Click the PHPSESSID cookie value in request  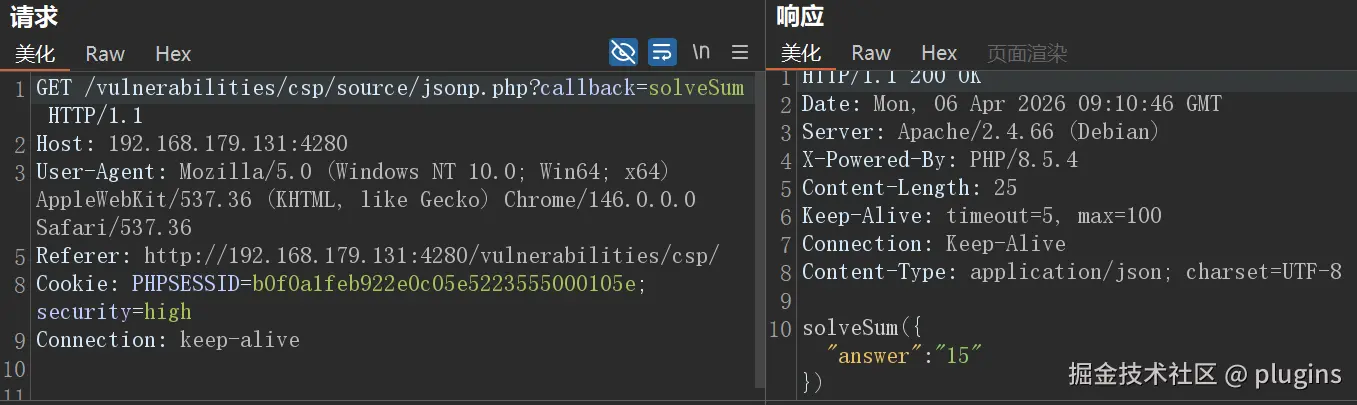click(444, 284)
